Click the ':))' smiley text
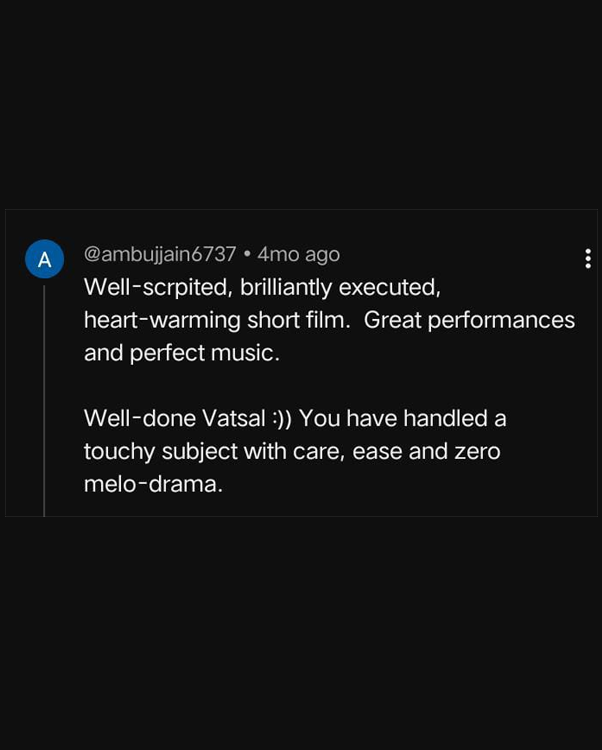Screen dimensions: 602x750 (282, 418)
